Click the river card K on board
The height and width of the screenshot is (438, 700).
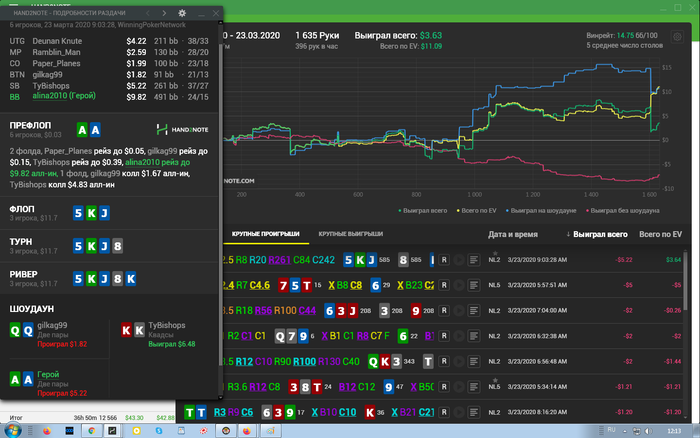(x=131, y=279)
